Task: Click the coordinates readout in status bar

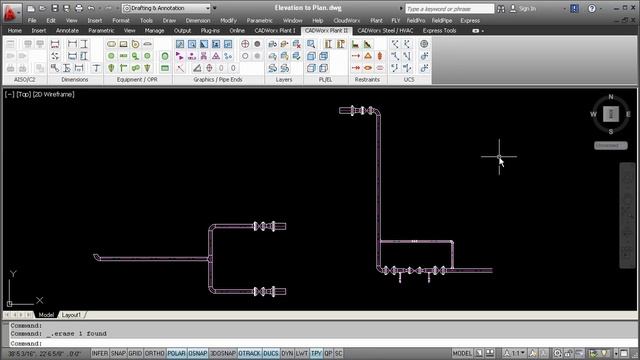Action: tap(44, 353)
